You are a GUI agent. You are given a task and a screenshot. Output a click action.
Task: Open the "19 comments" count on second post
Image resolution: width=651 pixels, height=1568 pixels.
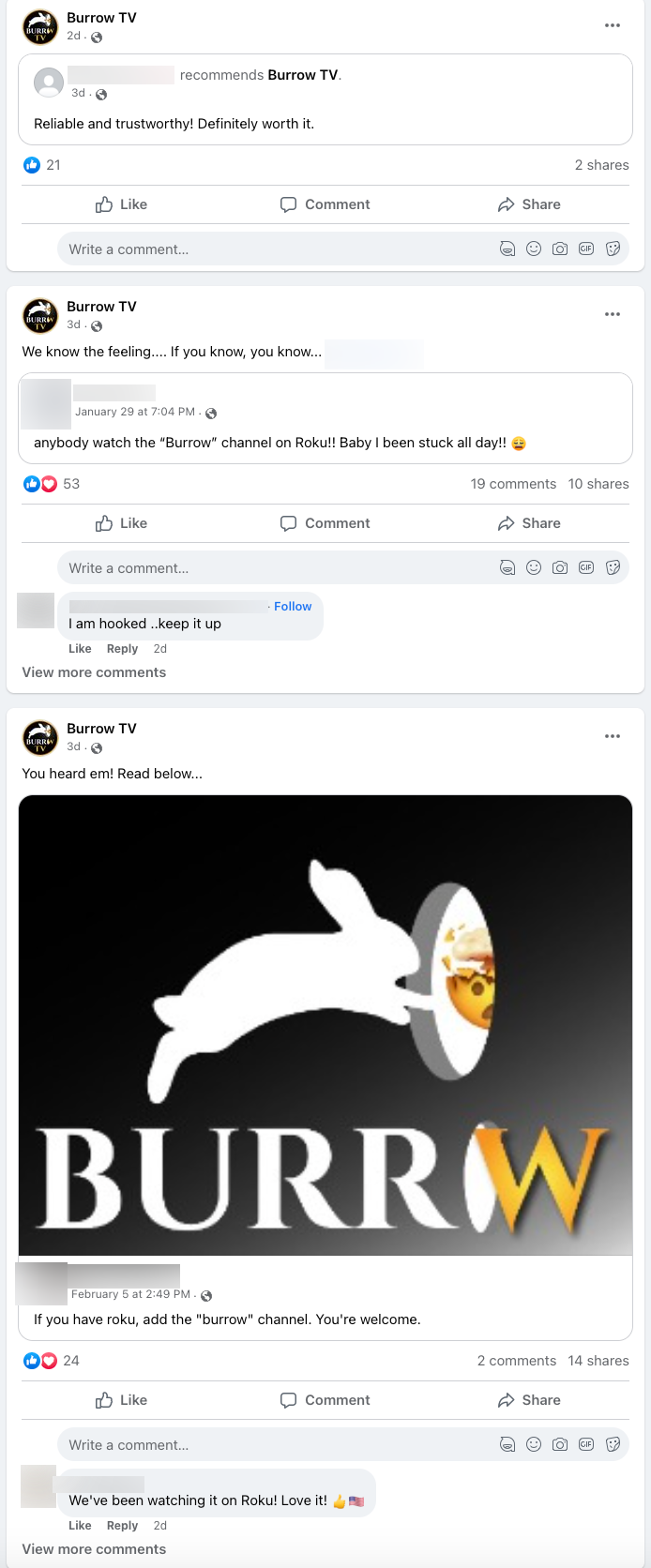[x=513, y=484]
